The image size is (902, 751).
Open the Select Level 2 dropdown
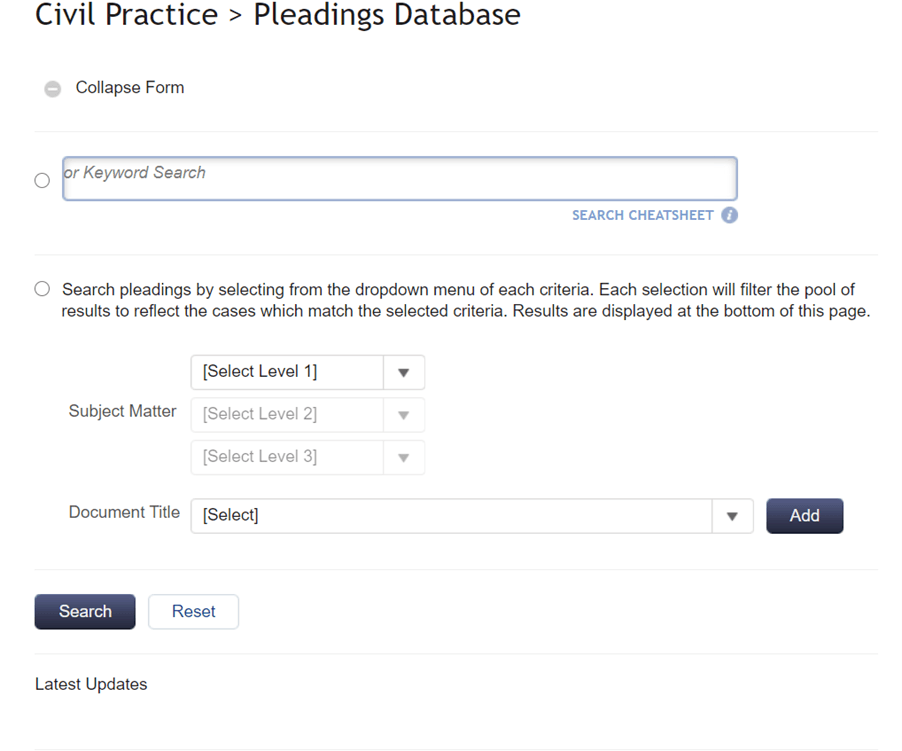coord(308,415)
